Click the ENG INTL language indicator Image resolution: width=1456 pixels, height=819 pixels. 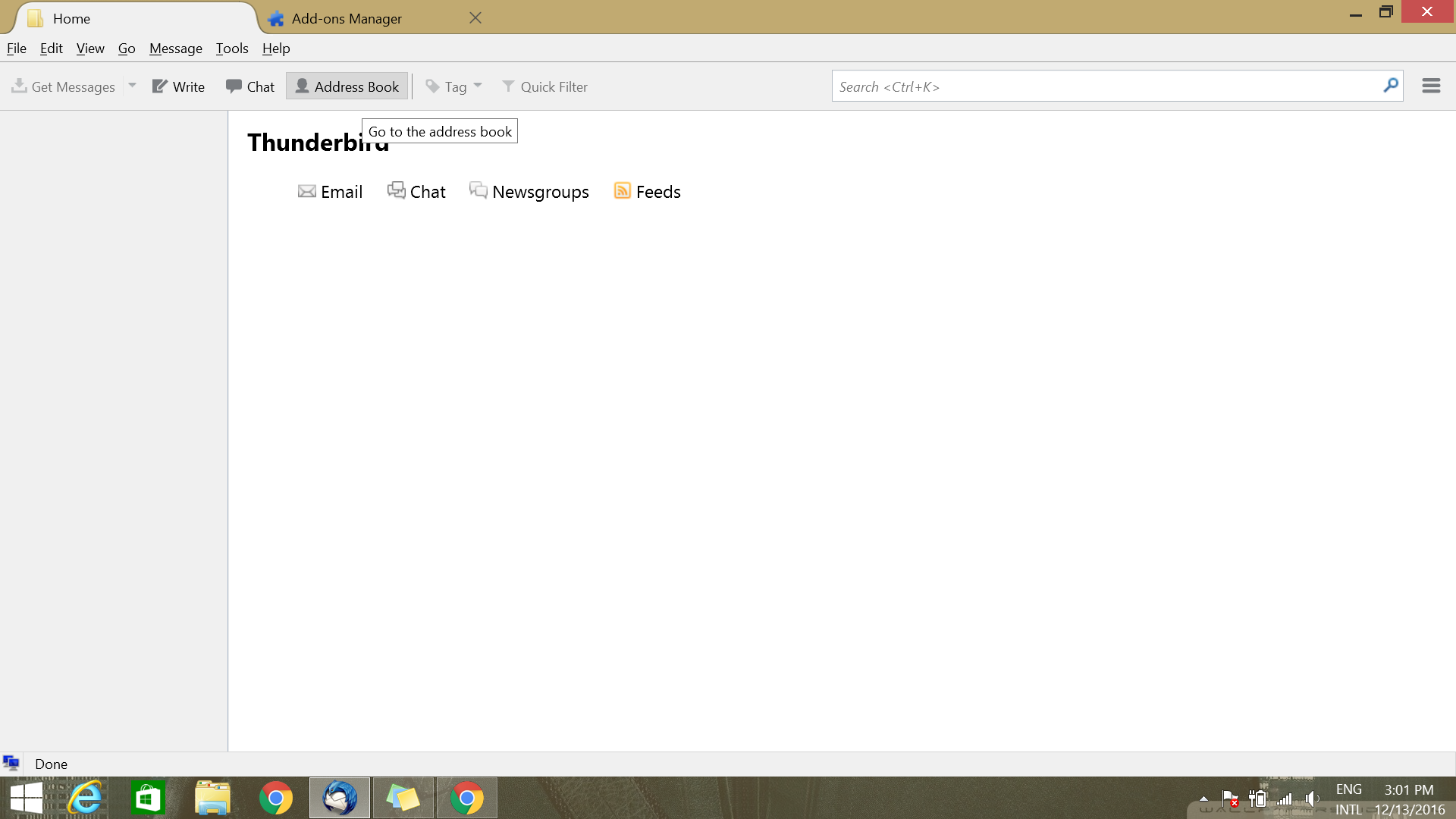(x=1348, y=799)
